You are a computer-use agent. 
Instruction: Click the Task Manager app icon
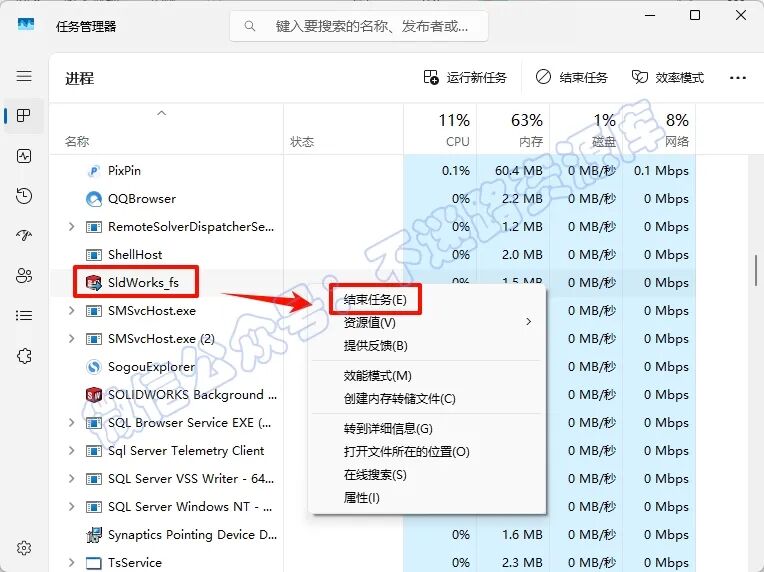point(26,24)
